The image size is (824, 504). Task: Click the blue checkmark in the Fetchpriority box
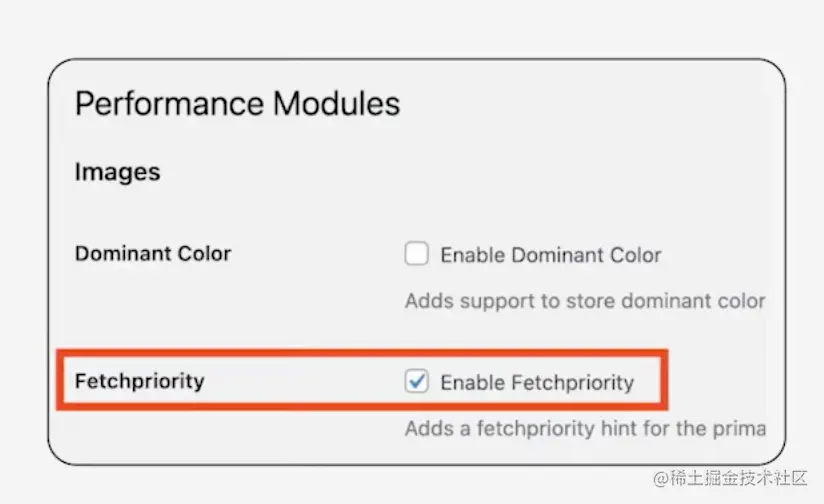[417, 381]
